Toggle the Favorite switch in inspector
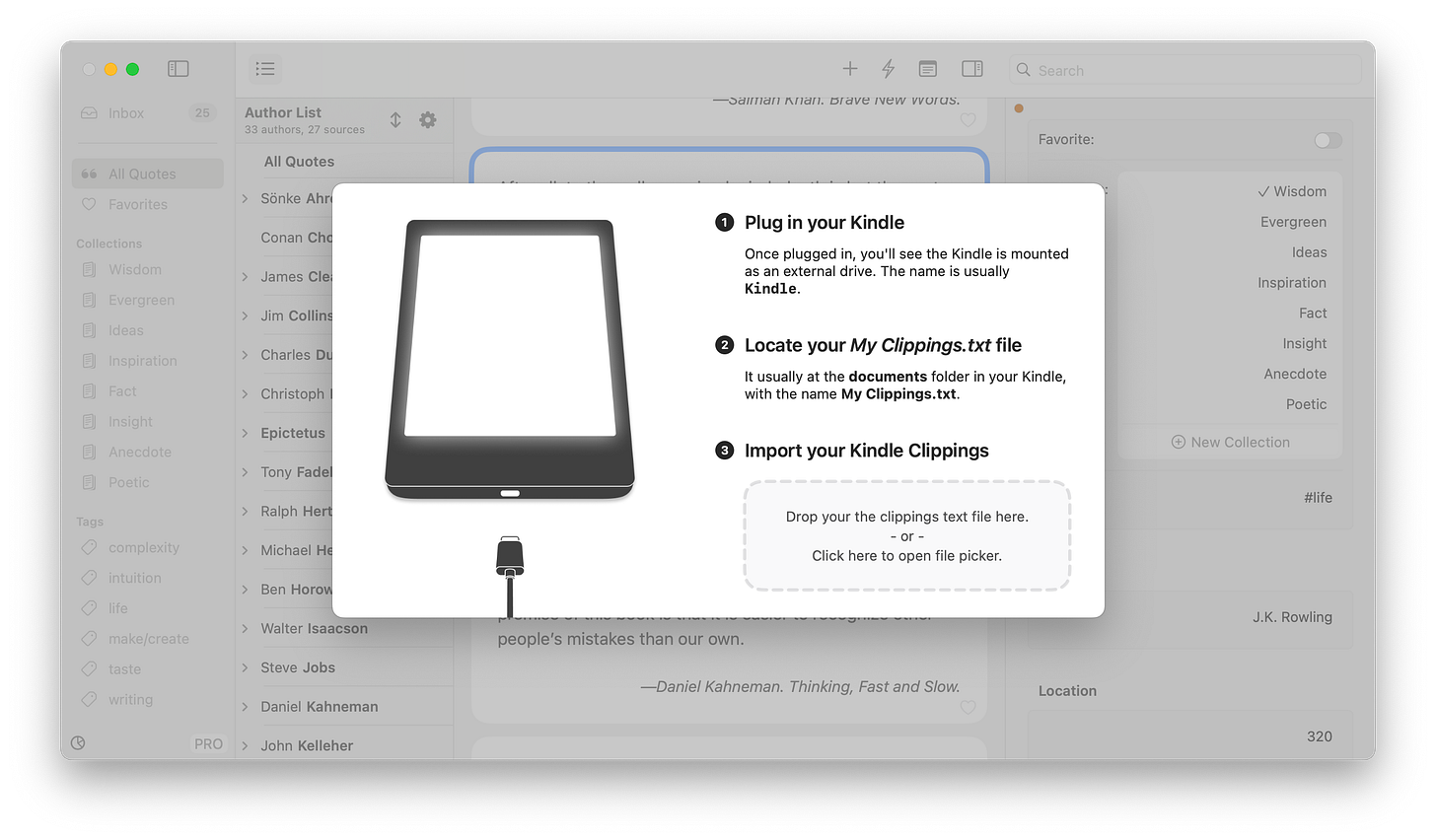The height and width of the screenshot is (840, 1436). pos(1328,140)
